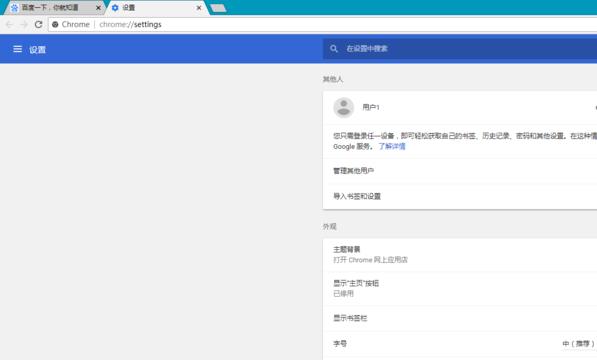Open the 字号 dropdown showing 中（推荐）
Viewport: 597px width, 360px height.
point(579,344)
